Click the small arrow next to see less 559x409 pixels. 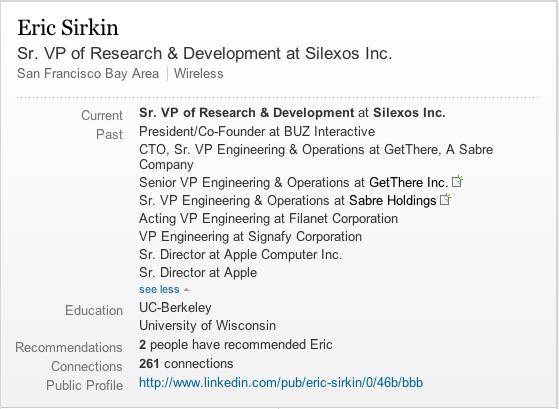(186, 290)
